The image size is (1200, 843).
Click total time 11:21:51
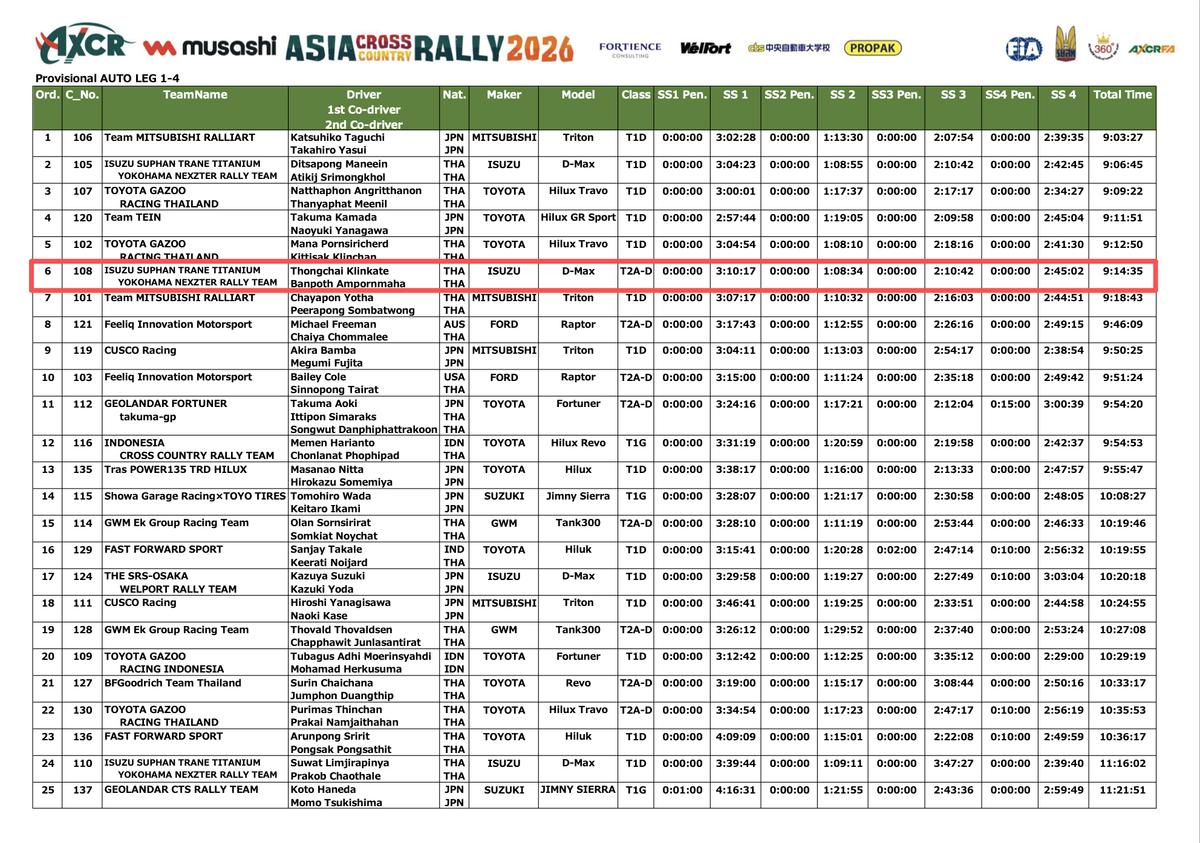(x=1122, y=790)
